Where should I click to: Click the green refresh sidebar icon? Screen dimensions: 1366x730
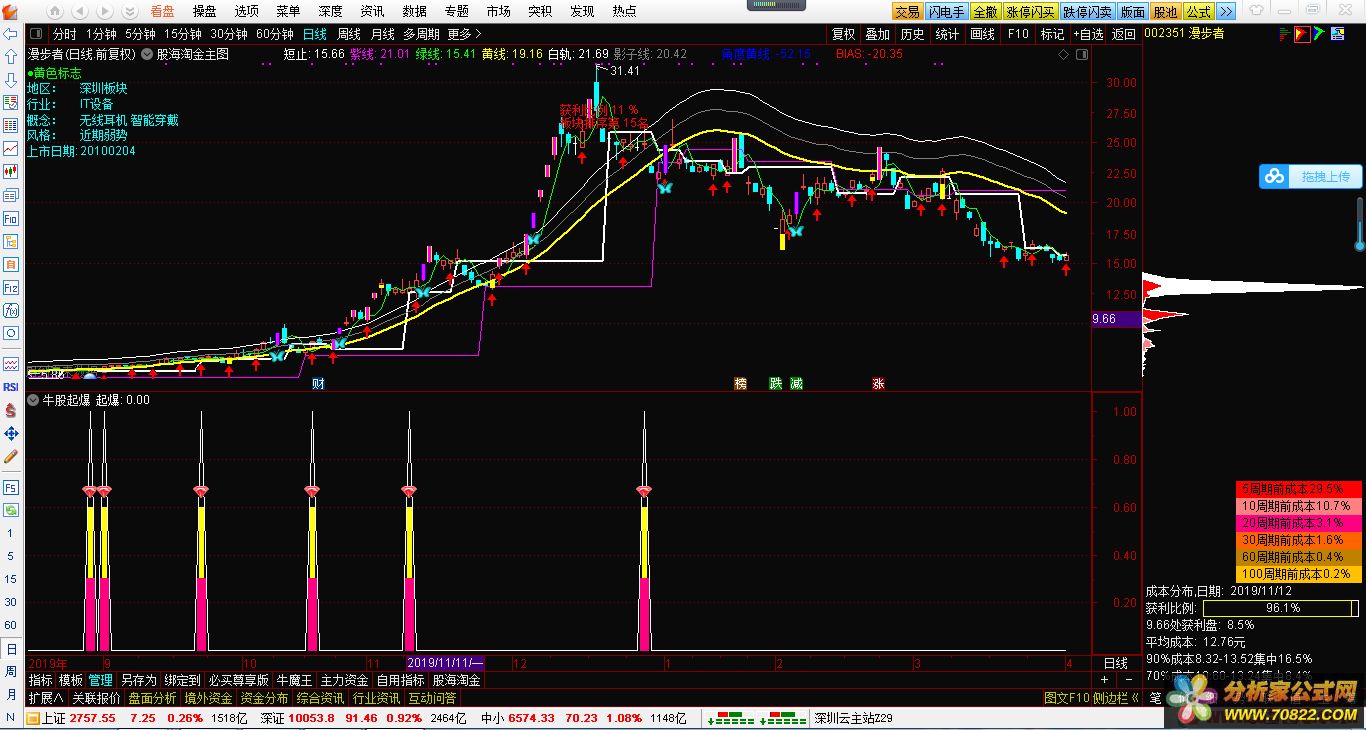click(x=10, y=510)
